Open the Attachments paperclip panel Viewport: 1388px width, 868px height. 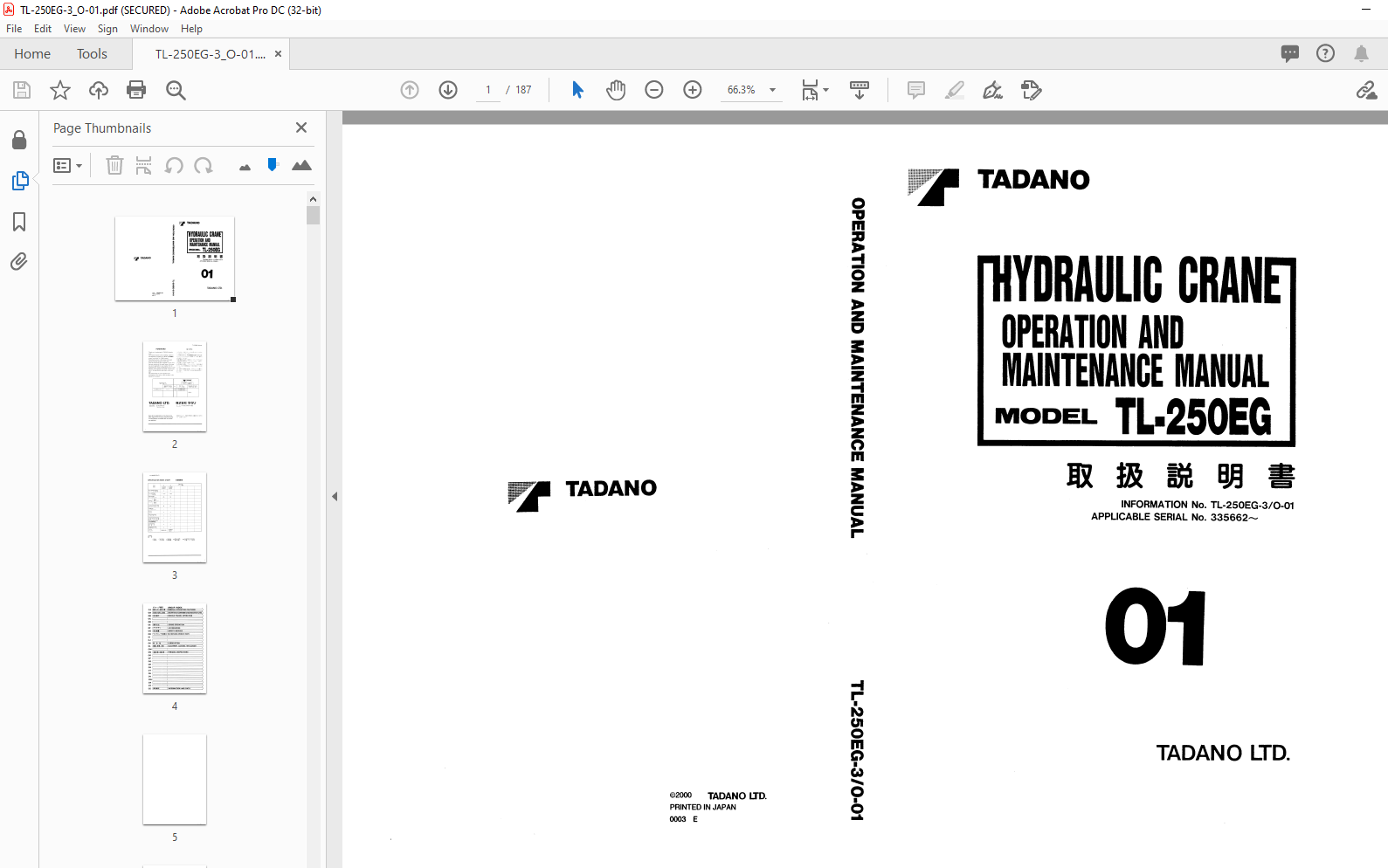tap(19, 262)
